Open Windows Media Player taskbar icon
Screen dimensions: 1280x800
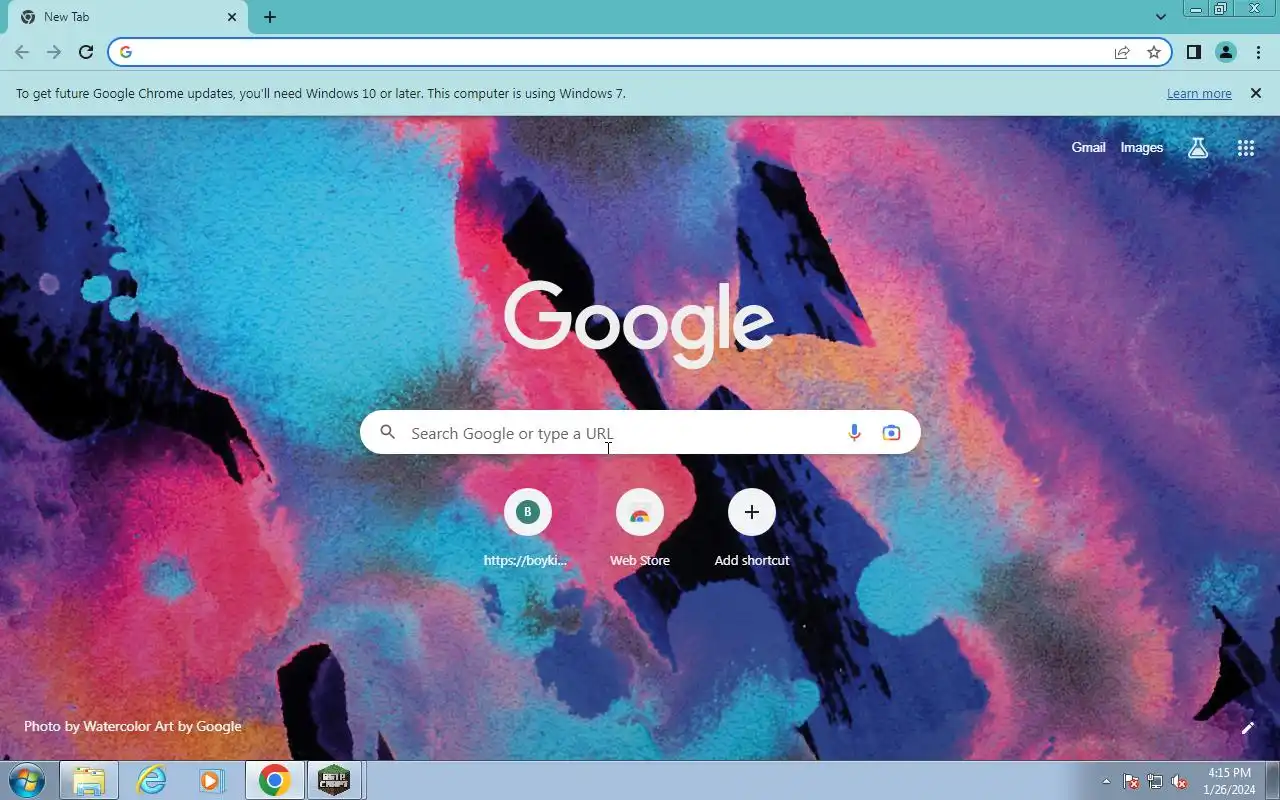point(211,780)
